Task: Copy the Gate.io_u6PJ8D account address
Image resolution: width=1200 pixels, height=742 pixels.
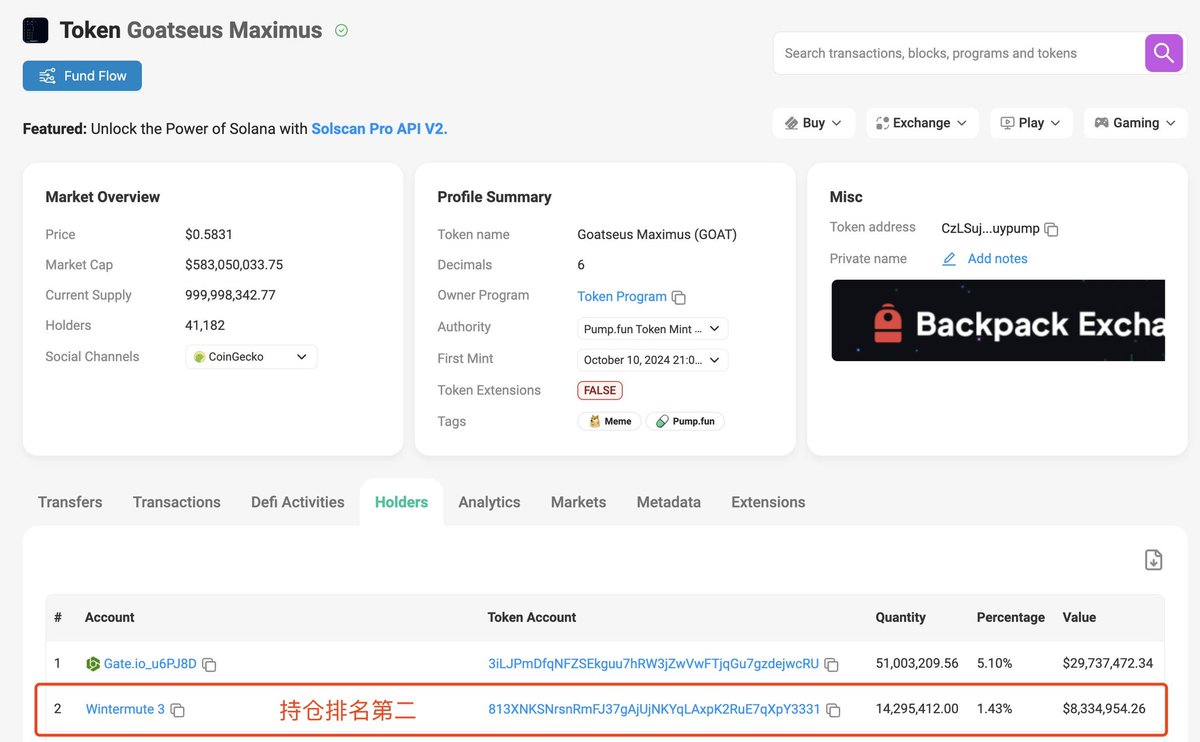Action: click(x=209, y=664)
